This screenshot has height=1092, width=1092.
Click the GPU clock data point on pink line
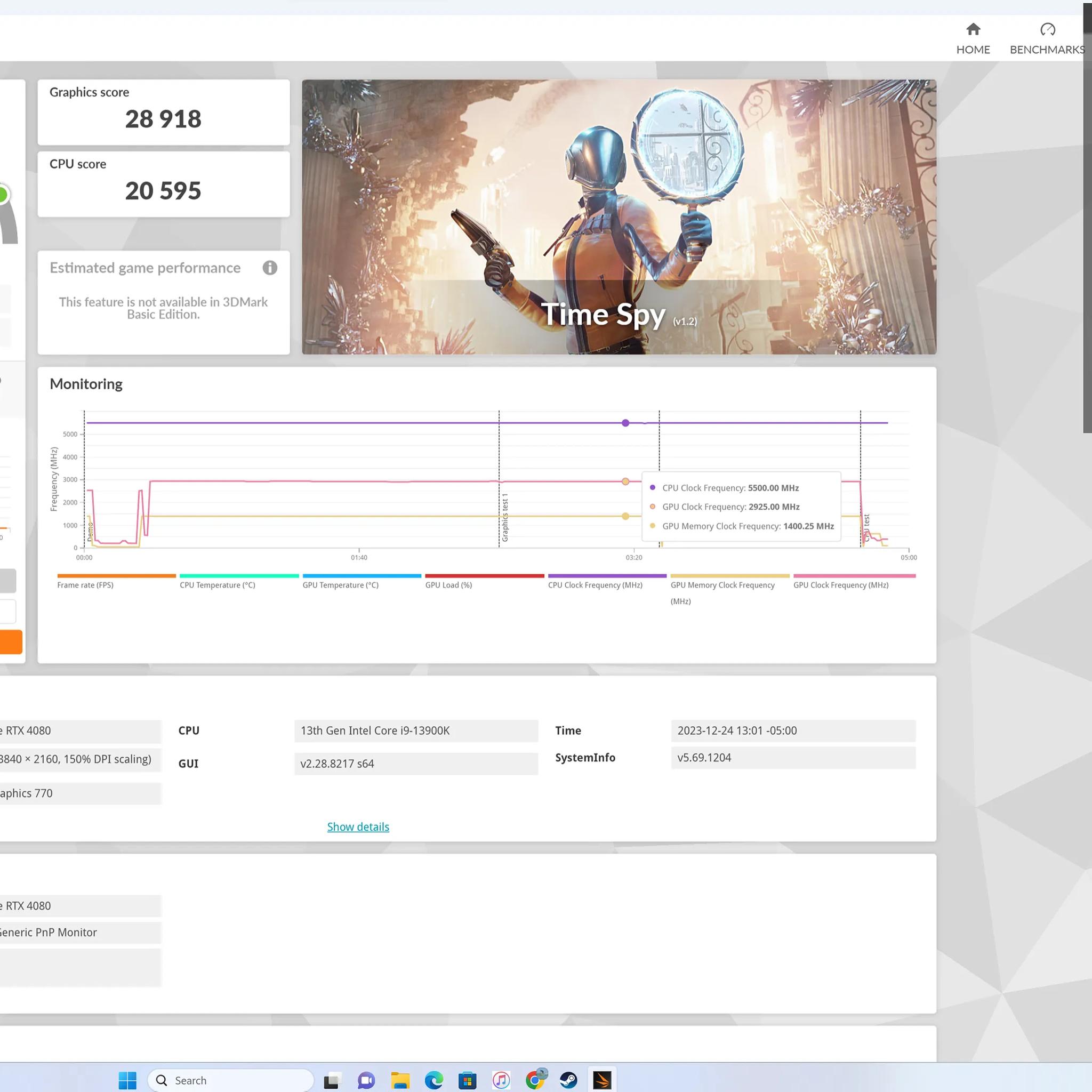click(625, 481)
